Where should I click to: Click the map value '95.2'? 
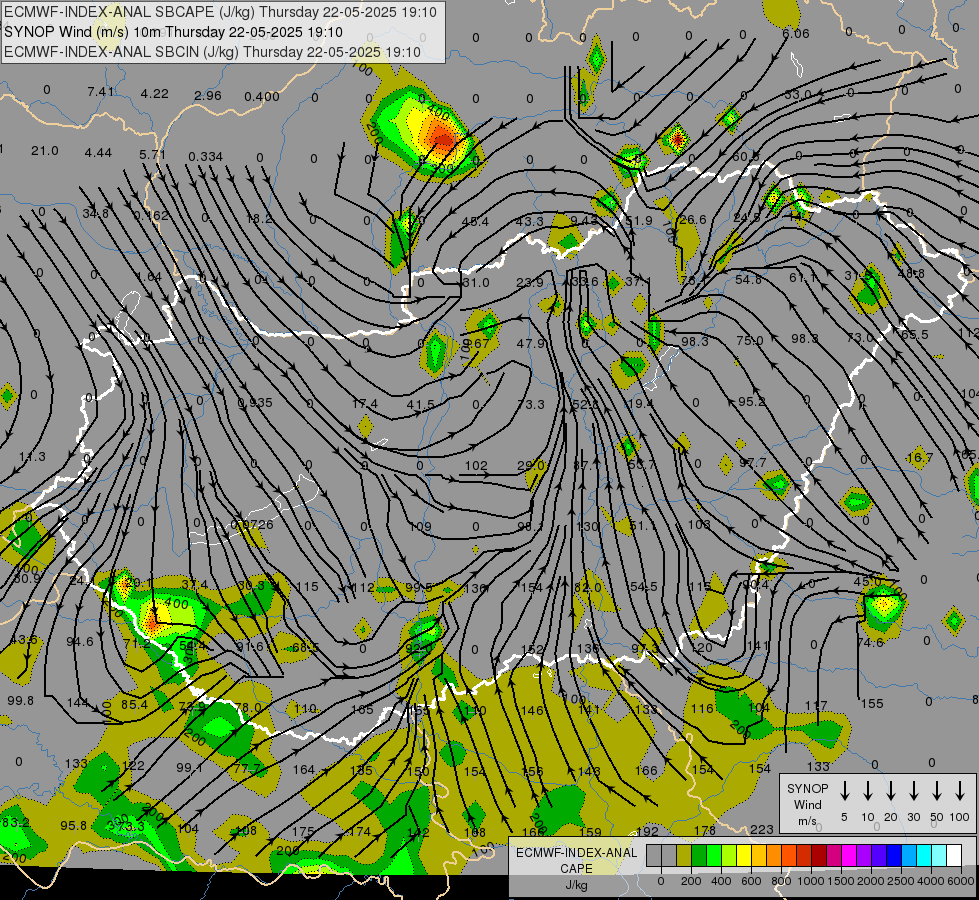coord(752,402)
